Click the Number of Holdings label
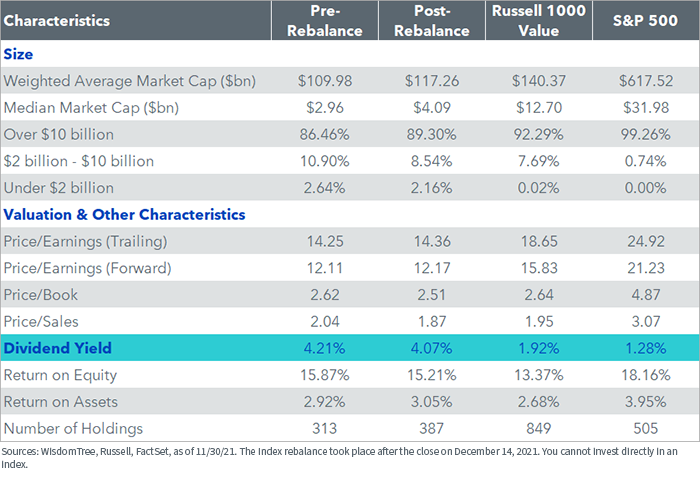Screen dimensions: 700x478 pos(73,428)
